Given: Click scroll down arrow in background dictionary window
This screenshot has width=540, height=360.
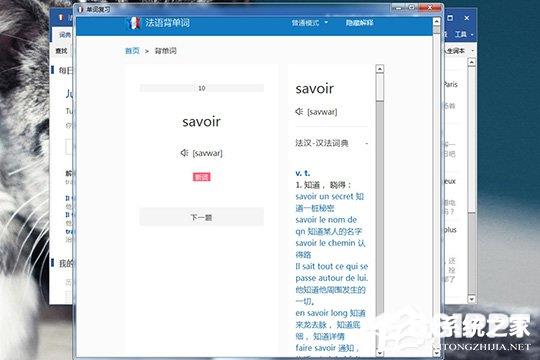Looking at the screenshot, I should pos(471,299).
